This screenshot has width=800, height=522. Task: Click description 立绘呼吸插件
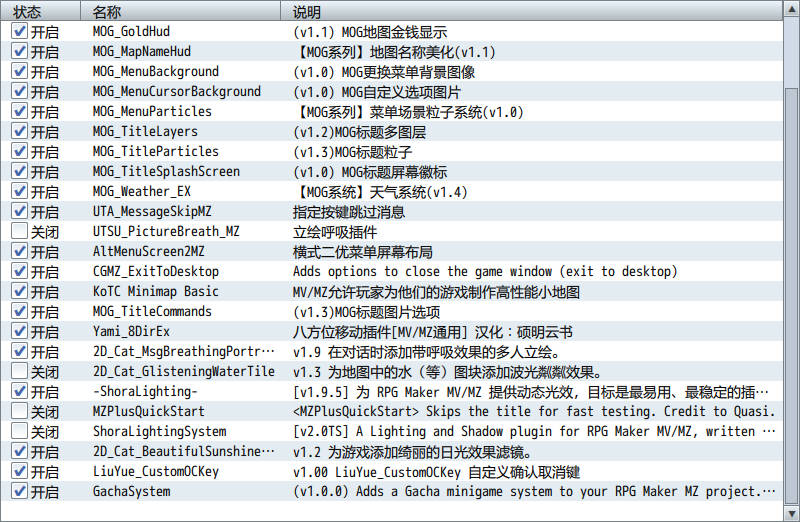(335, 232)
